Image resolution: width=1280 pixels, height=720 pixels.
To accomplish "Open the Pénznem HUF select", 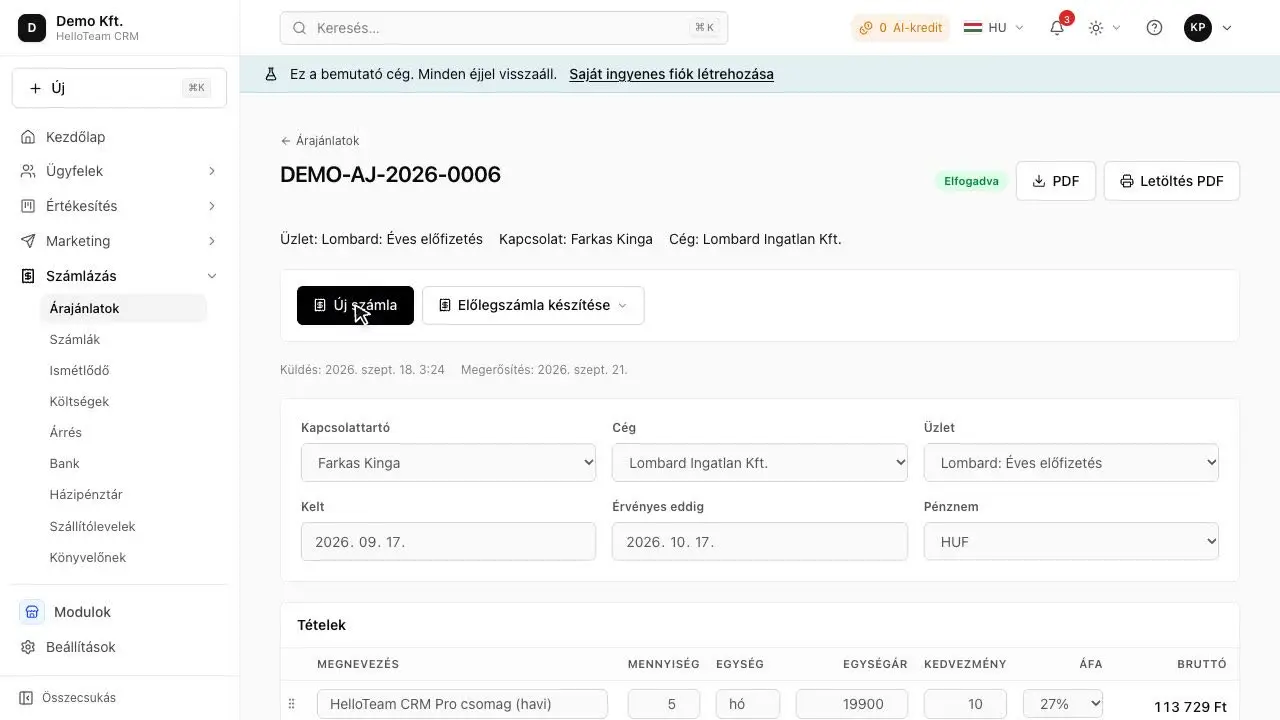I will [x=1071, y=542].
